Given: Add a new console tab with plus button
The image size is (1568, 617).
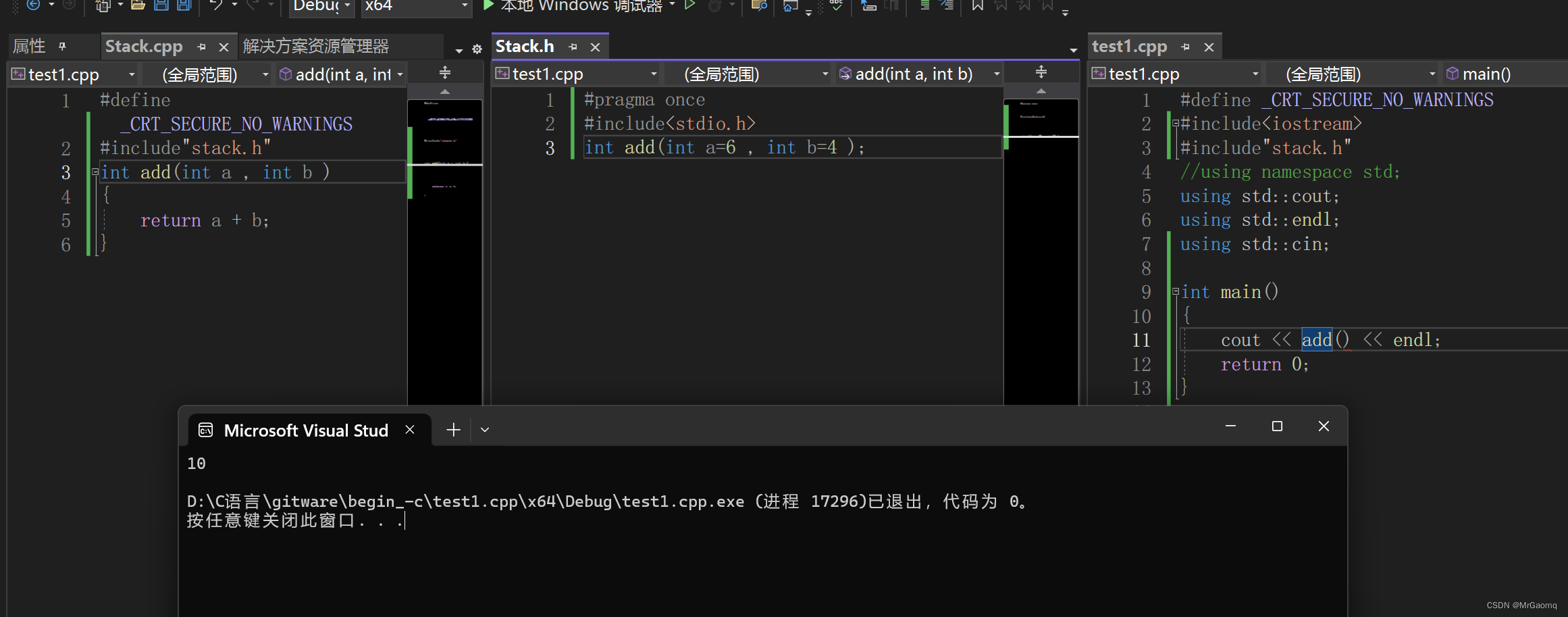Looking at the screenshot, I should pos(454,430).
